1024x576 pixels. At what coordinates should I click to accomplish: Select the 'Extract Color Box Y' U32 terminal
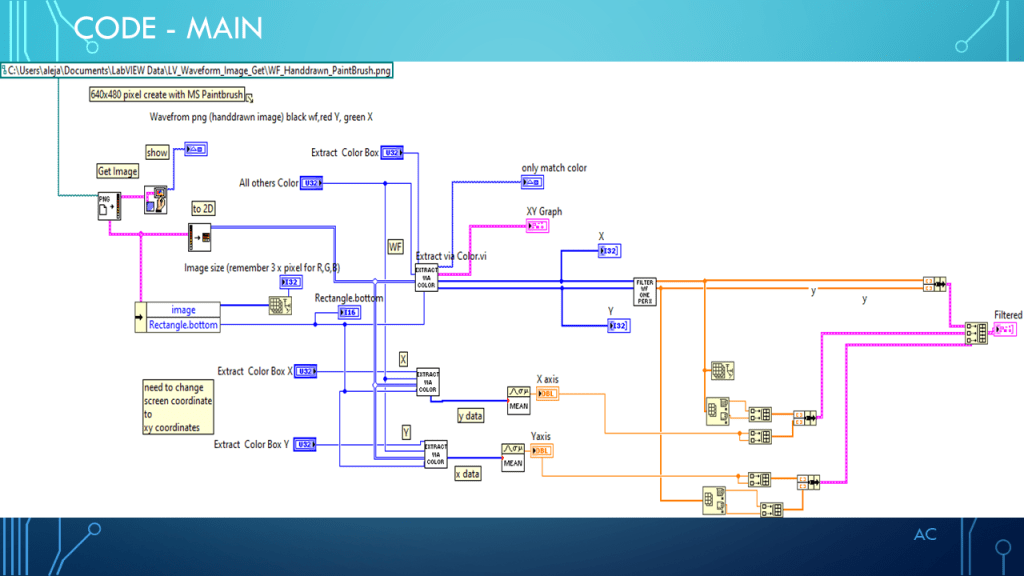(x=304, y=443)
